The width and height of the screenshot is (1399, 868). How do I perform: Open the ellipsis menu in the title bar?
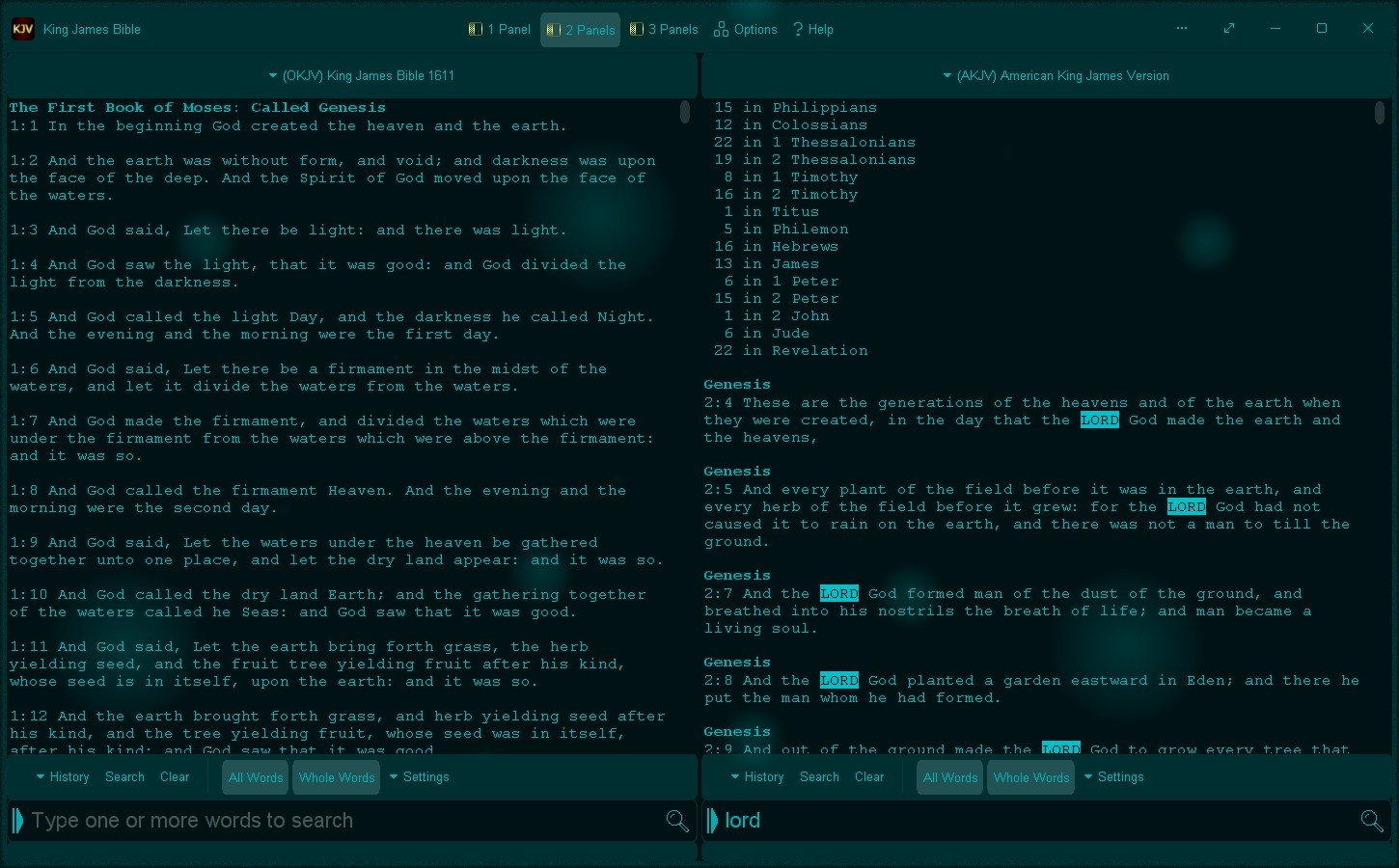(1181, 28)
